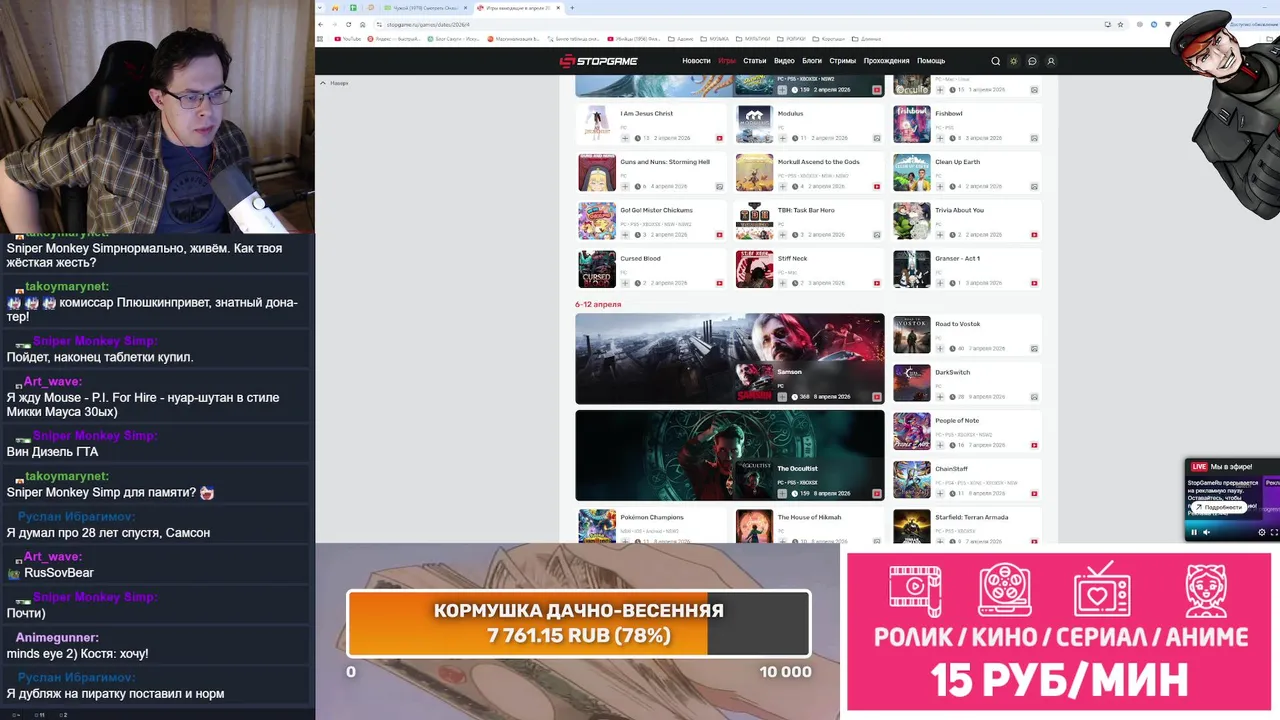Viewport: 1280px width, 720px height.
Task: Click the Подробности button in live player
Action: click(x=1218, y=507)
